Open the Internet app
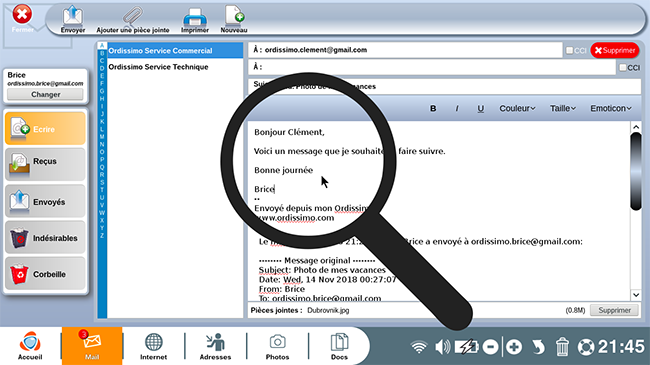Screen dimensions: 650x365 point(153,346)
